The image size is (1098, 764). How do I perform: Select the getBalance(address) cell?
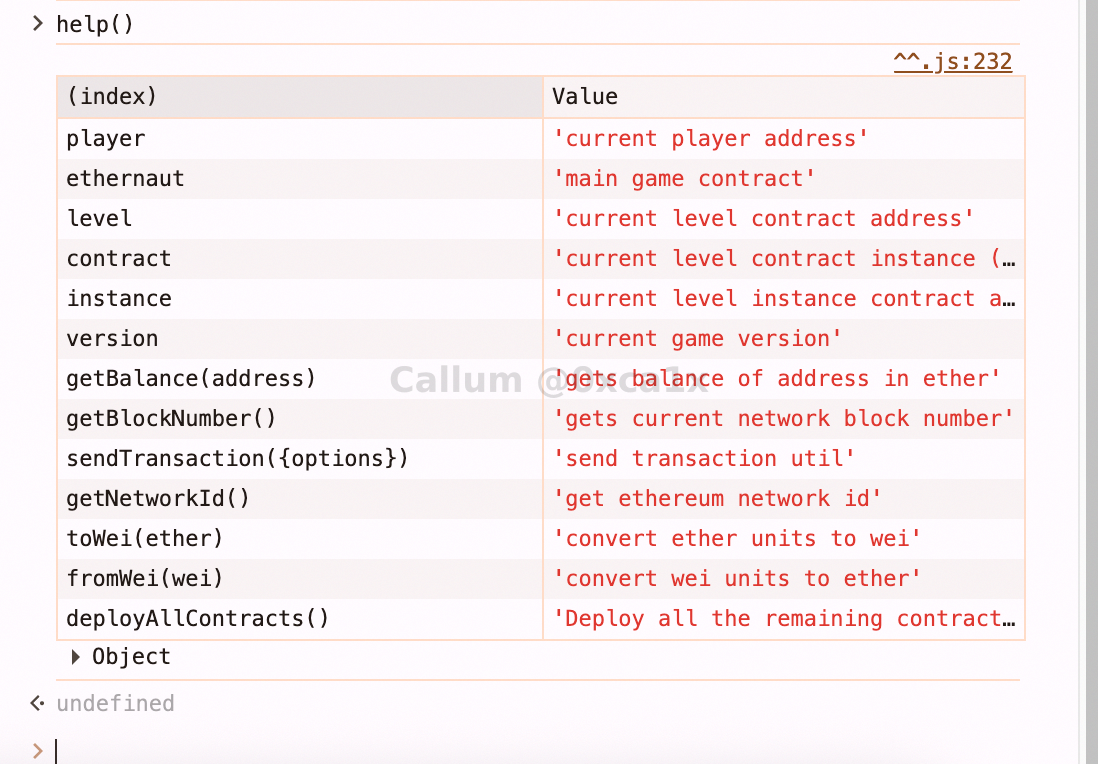tap(300, 378)
